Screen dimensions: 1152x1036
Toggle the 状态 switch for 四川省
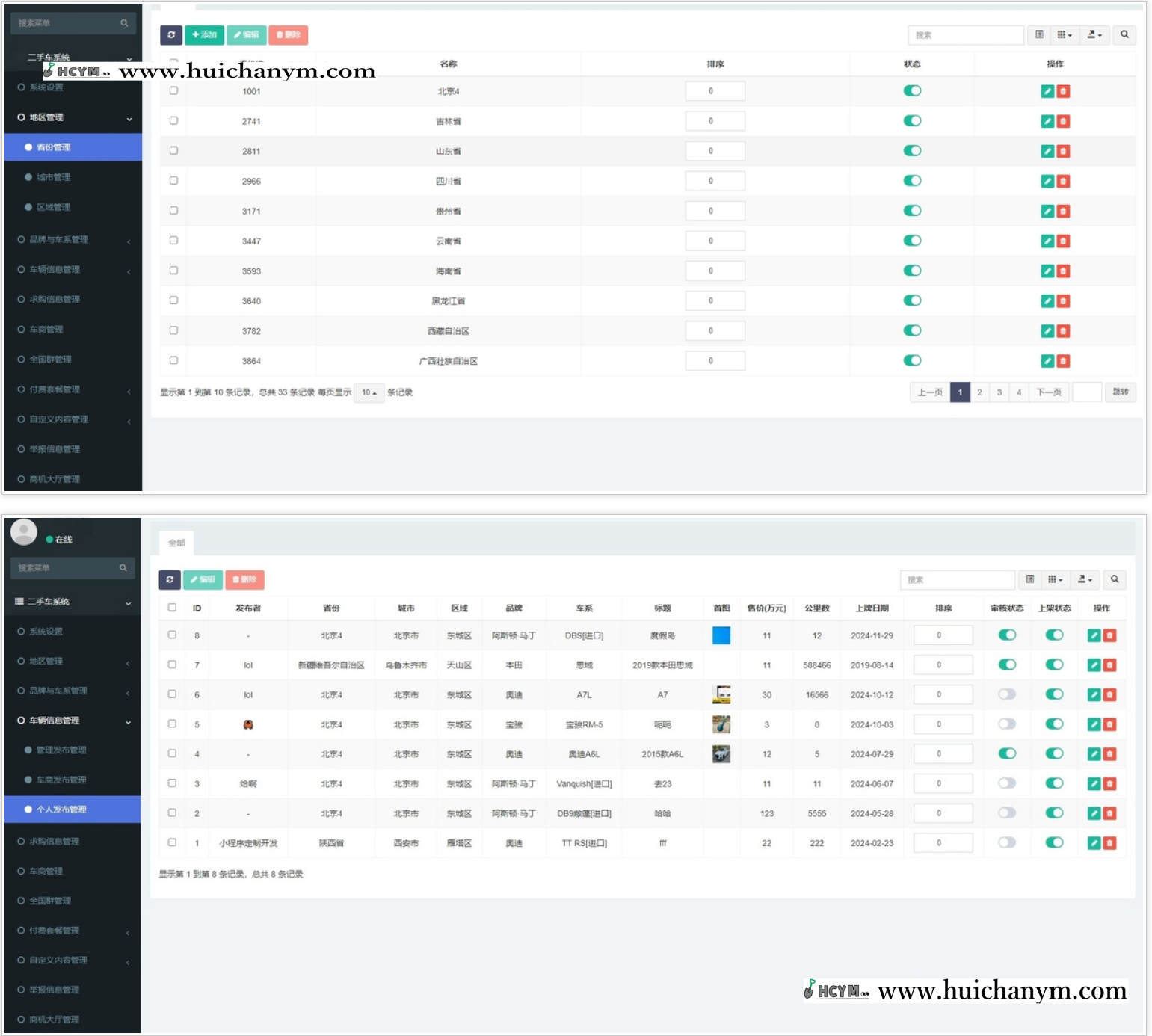pos(912,181)
